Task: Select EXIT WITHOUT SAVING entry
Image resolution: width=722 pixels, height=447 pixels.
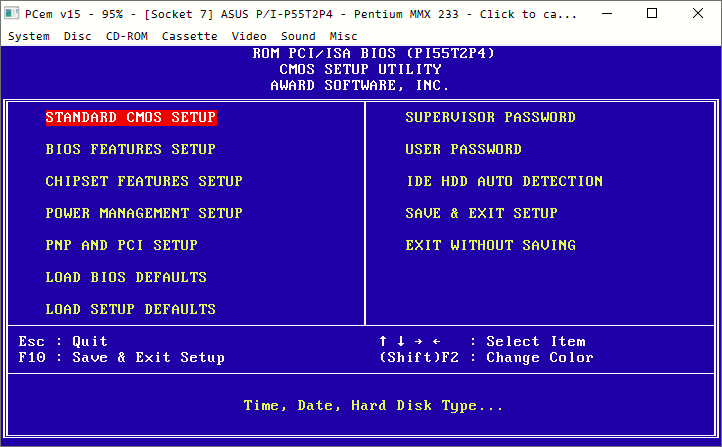Action: (490, 245)
